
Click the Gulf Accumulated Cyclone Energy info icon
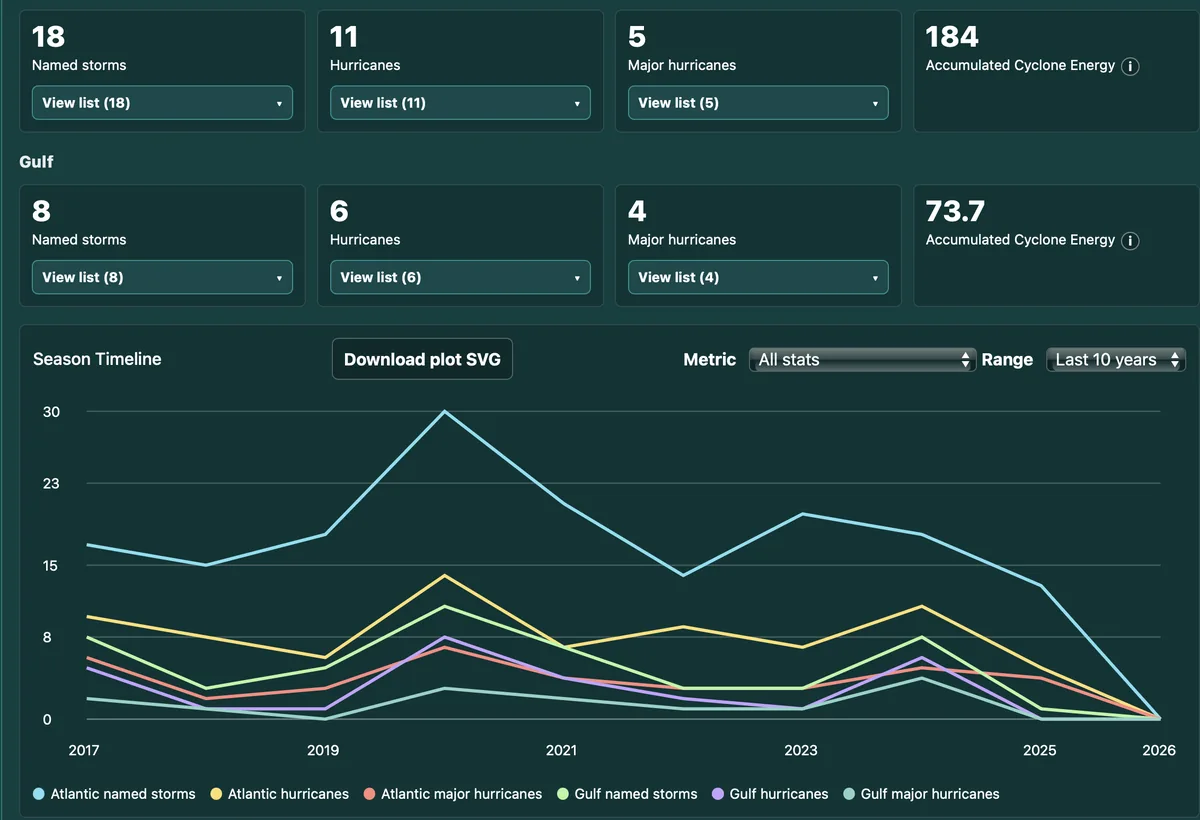tap(1131, 241)
